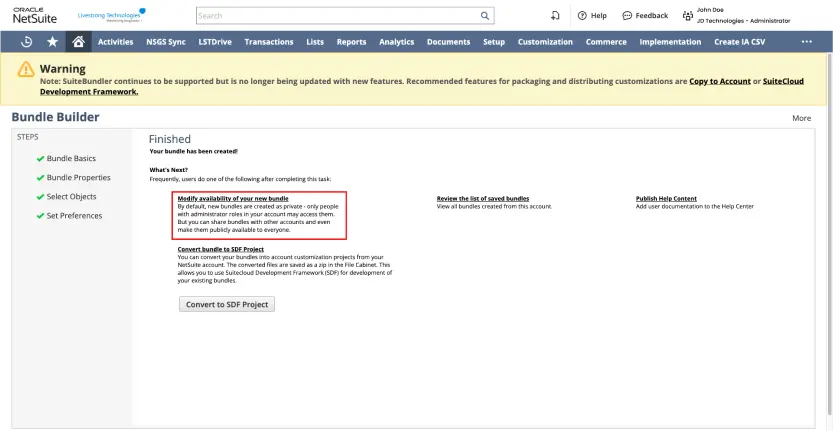The image size is (833, 431).
Task: Open the Analytics menu
Action: [x=397, y=41]
